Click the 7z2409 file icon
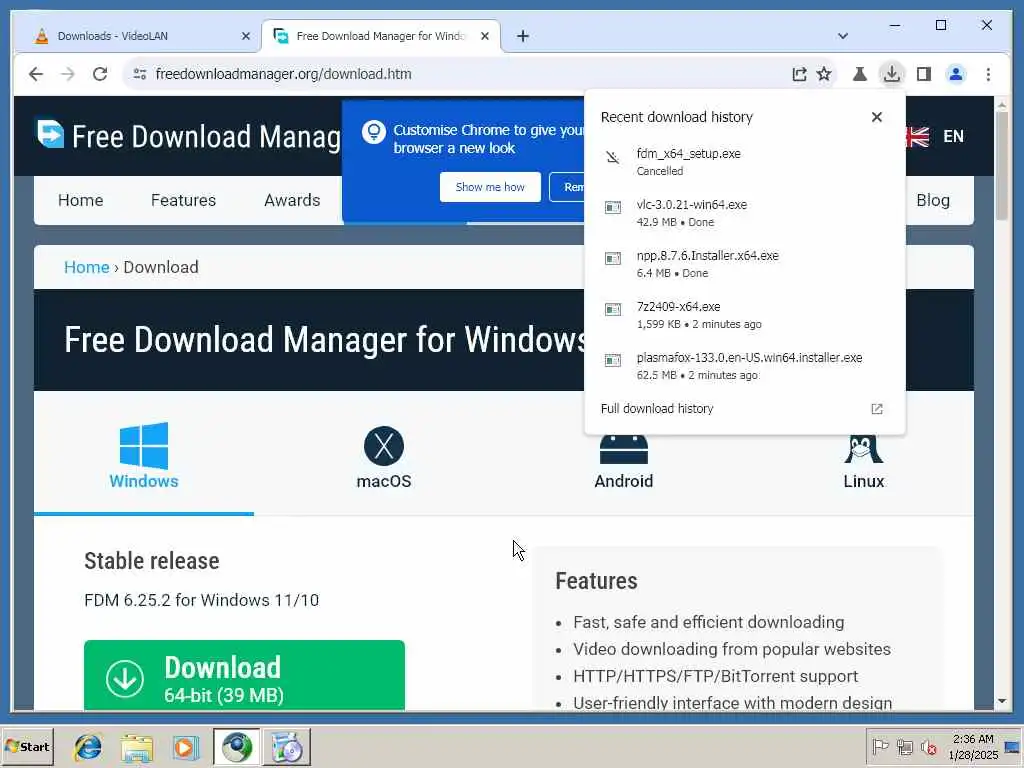This screenshot has height=768, width=1024. pyautogui.click(x=613, y=310)
